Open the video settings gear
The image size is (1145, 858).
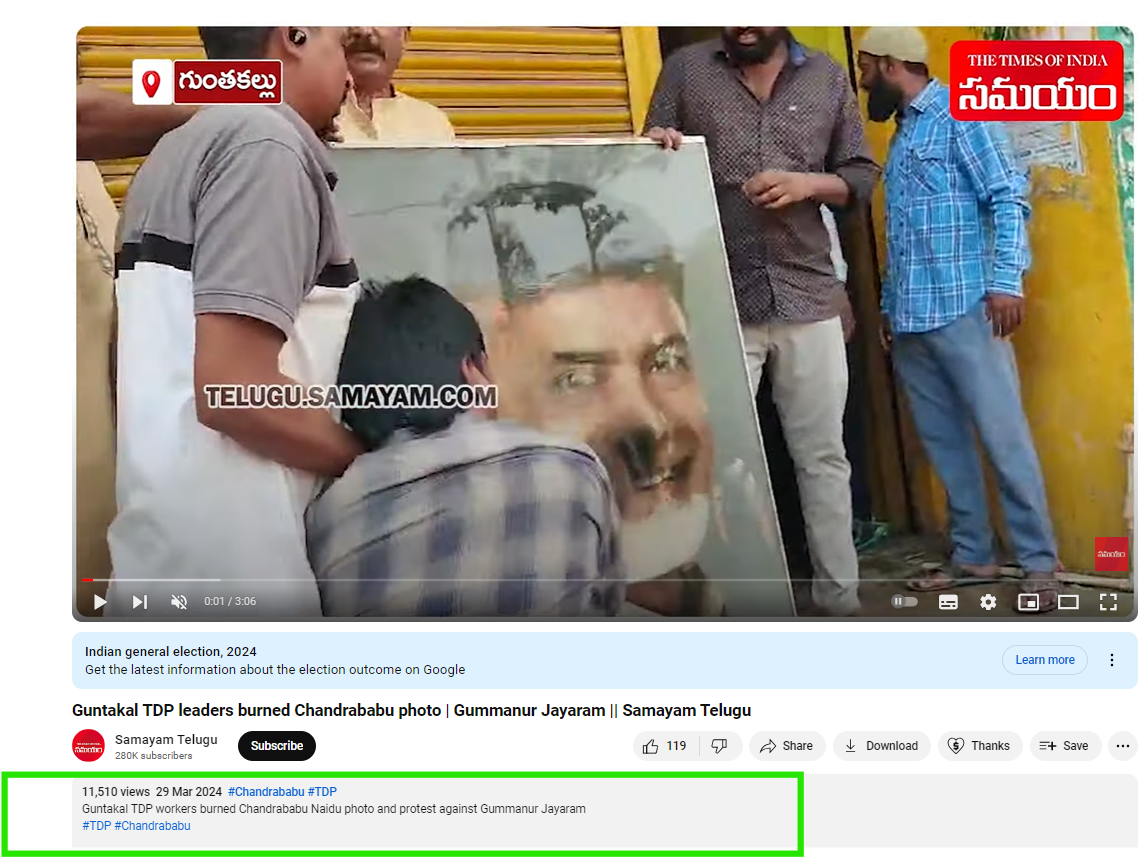(x=988, y=602)
